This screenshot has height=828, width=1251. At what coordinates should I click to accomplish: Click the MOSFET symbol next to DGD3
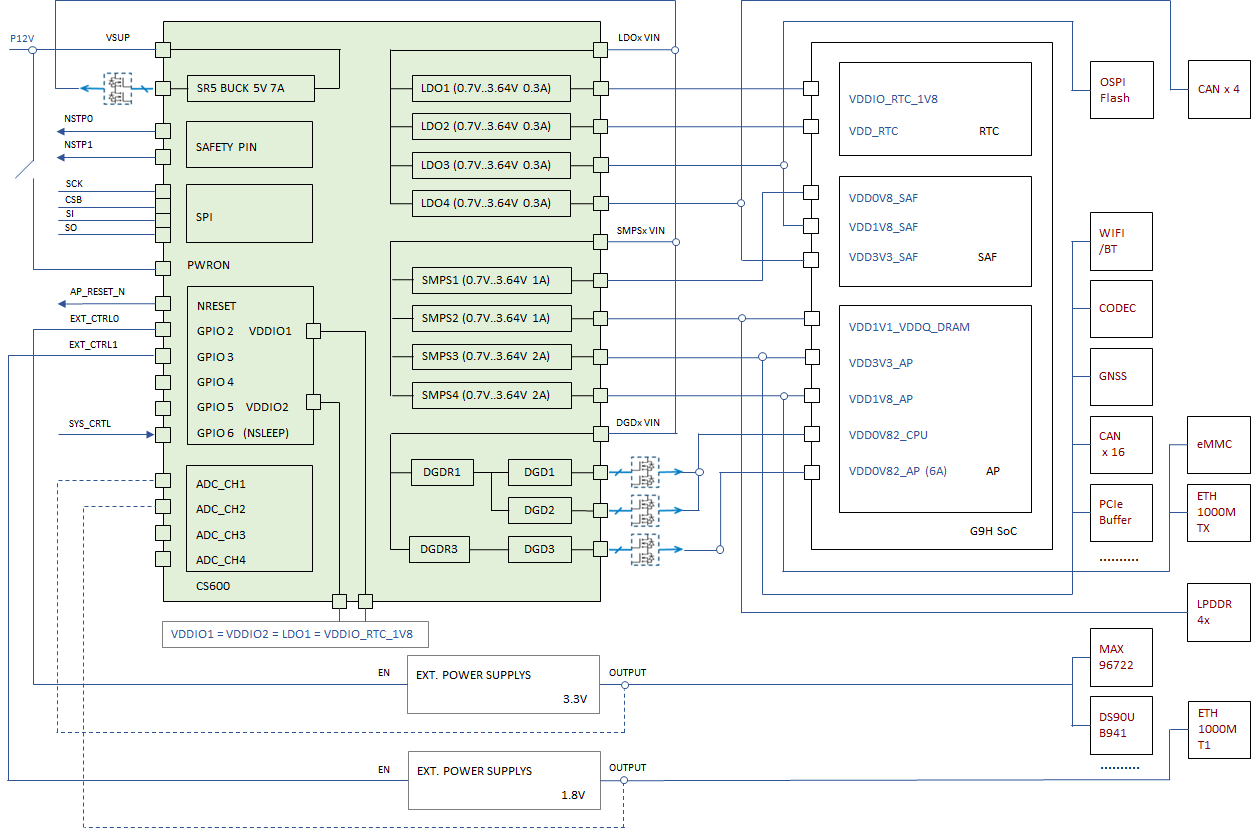click(x=644, y=548)
